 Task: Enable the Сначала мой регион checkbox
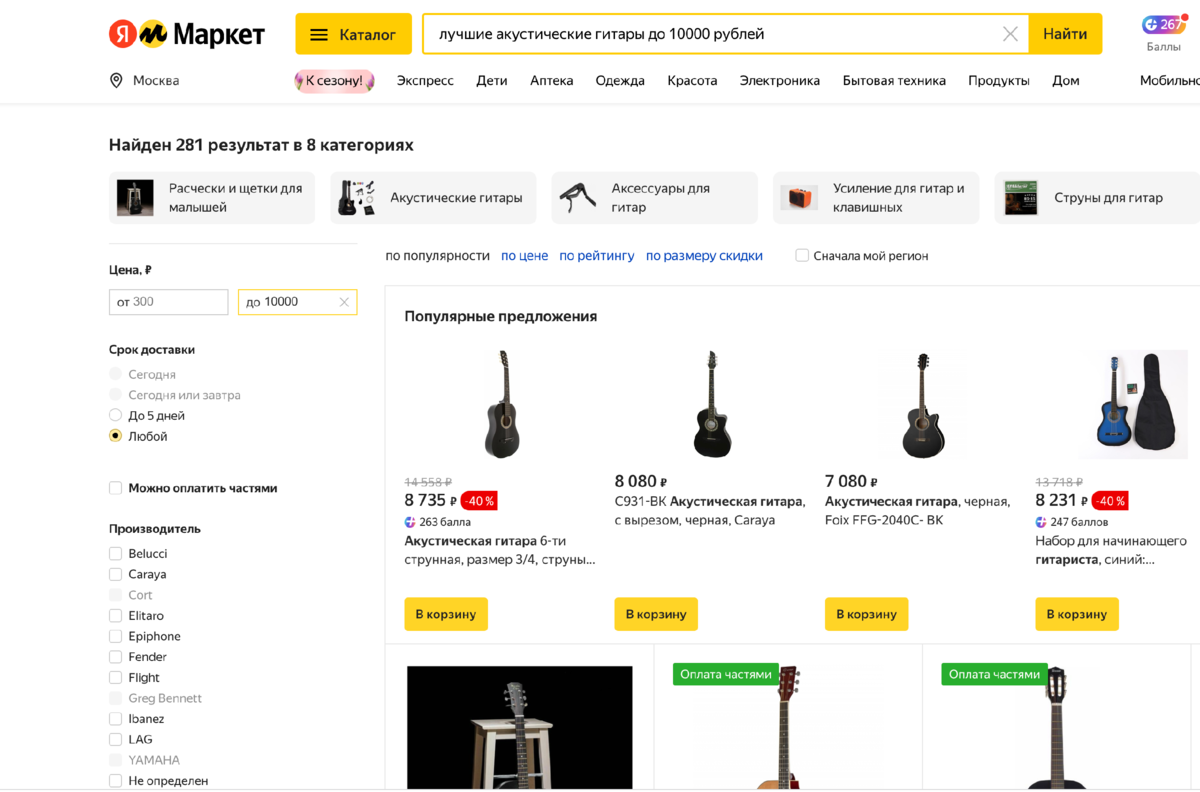(x=802, y=255)
